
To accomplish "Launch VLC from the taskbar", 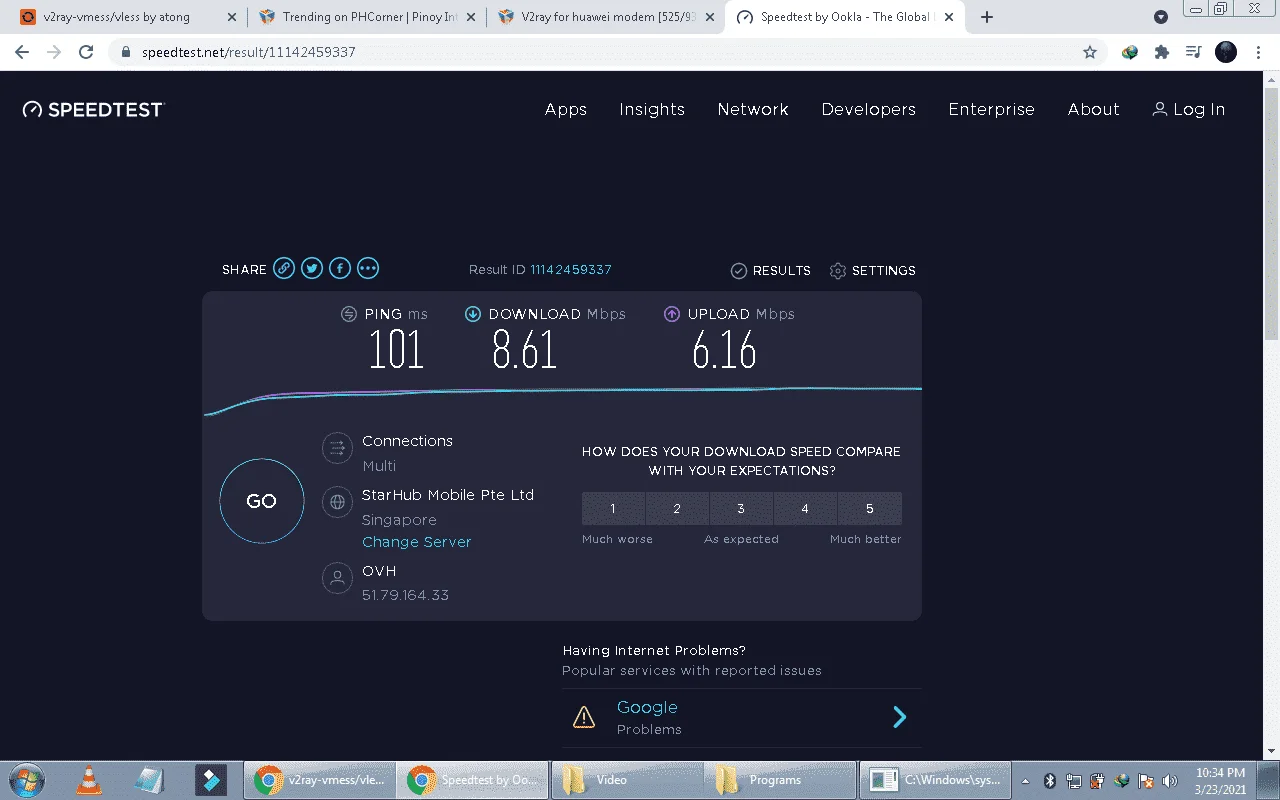I will 89,780.
